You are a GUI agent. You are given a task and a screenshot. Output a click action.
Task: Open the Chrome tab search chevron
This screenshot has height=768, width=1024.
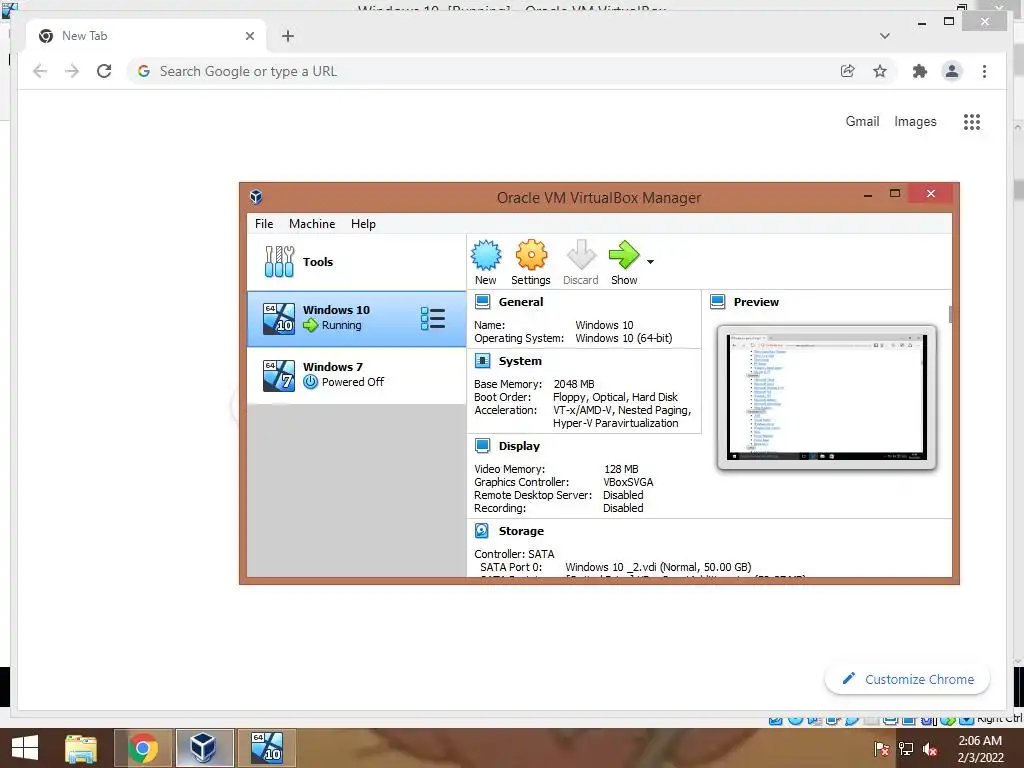point(885,36)
